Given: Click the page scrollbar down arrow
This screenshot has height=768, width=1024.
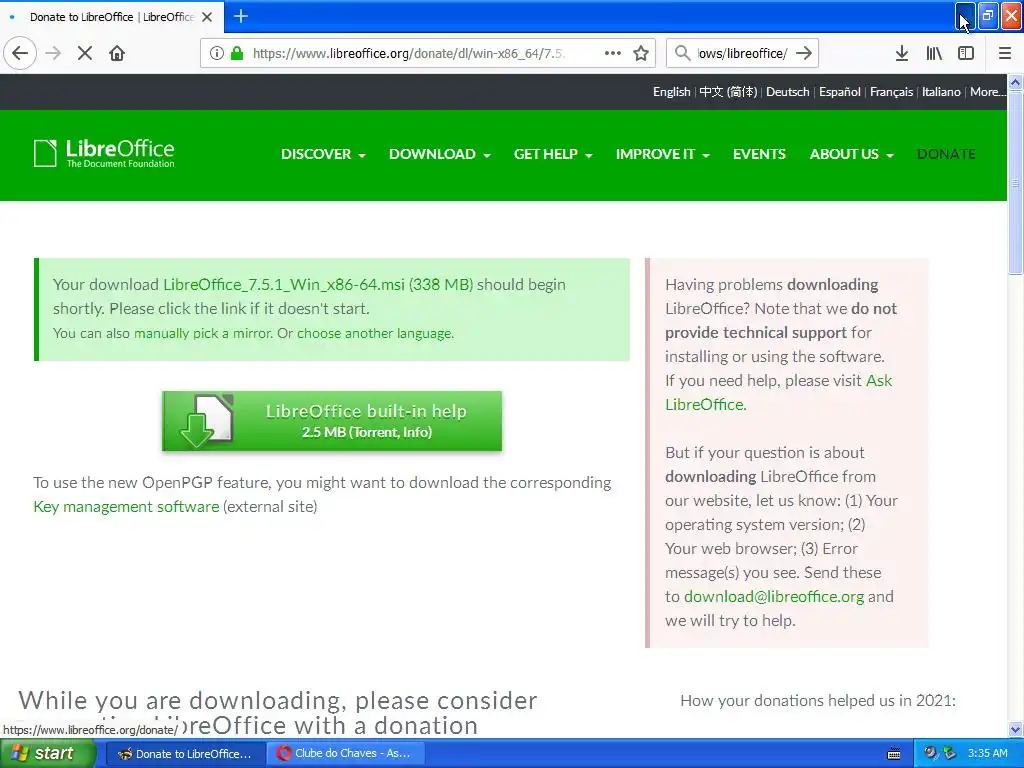Looking at the screenshot, I should point(1016,729).
